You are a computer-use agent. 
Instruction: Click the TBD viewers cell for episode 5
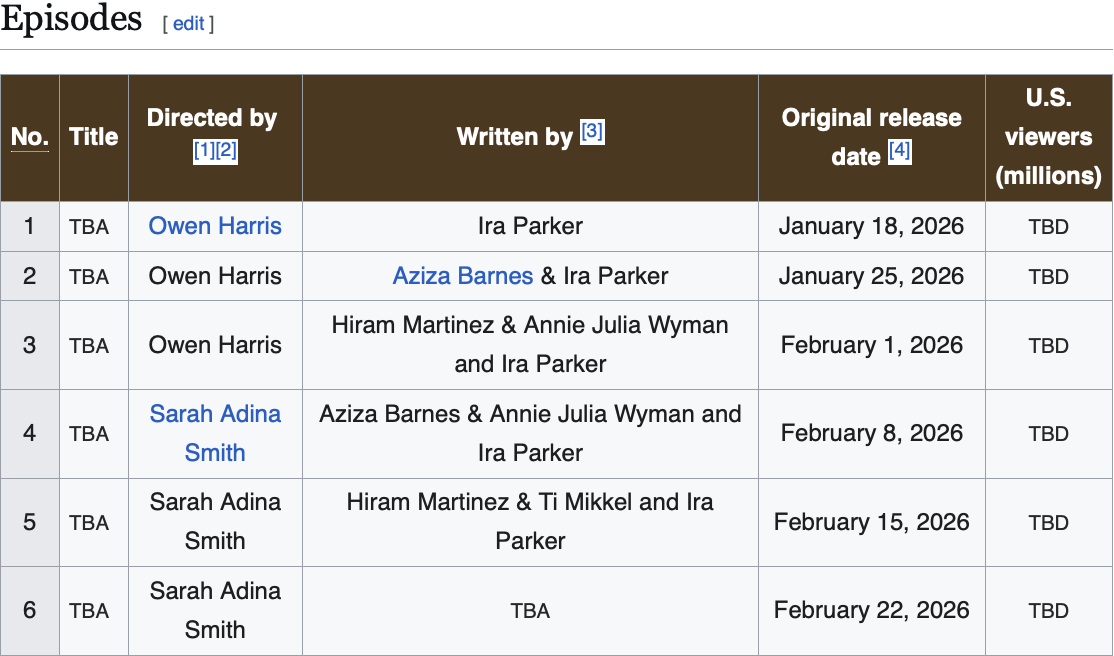click(x=1049, y=522)
